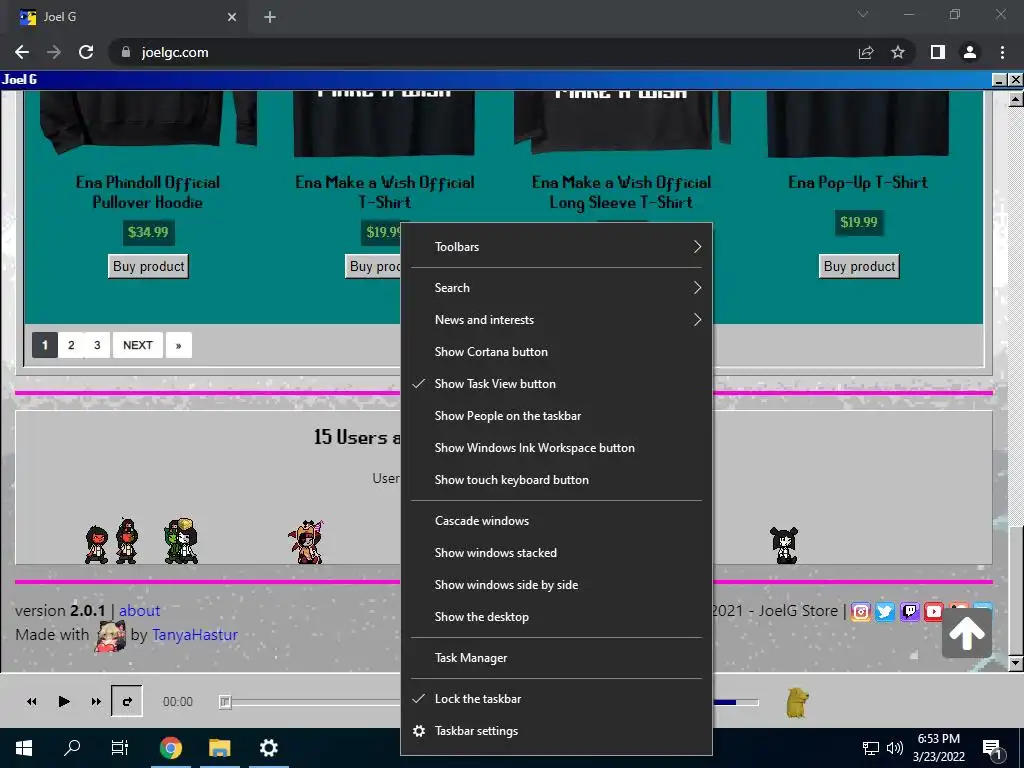Toggle Show Task View button option
The height and width of the screenshot is (768, 1024).
(x=556, y=384)
